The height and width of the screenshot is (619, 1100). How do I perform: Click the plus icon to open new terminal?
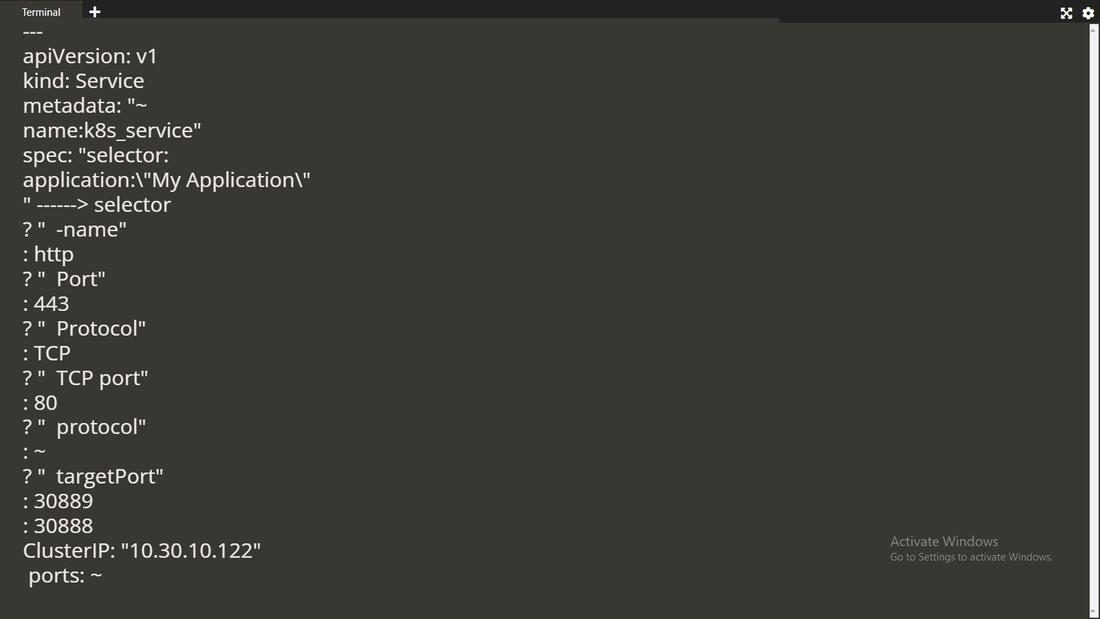click(94, 11)
